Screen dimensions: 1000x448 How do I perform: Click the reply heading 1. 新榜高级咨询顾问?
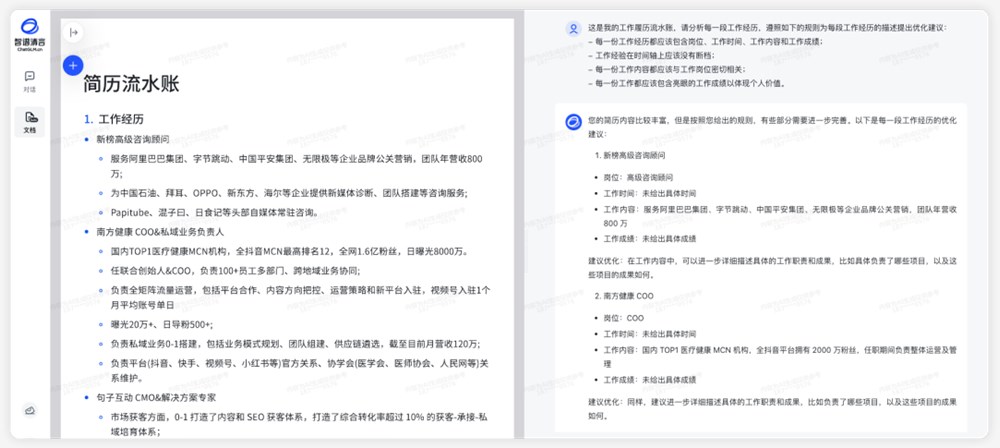pos(631,155)
